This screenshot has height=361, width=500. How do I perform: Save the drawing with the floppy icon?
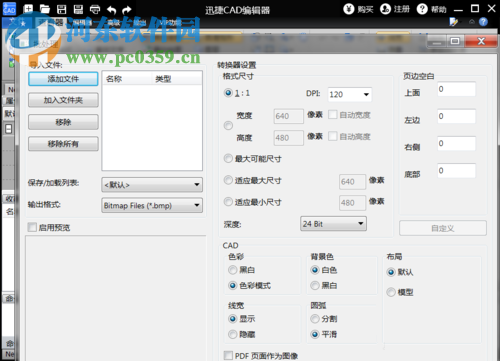click(x=62, y=9)
